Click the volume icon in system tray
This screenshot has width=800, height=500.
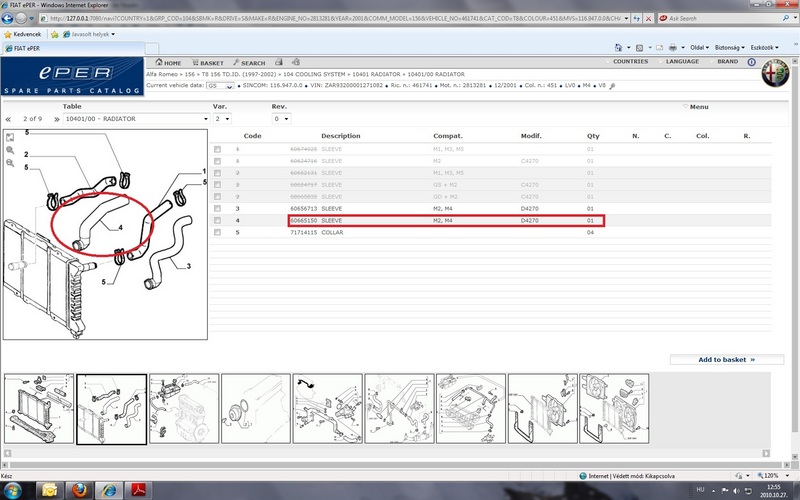tap(736, 491)
